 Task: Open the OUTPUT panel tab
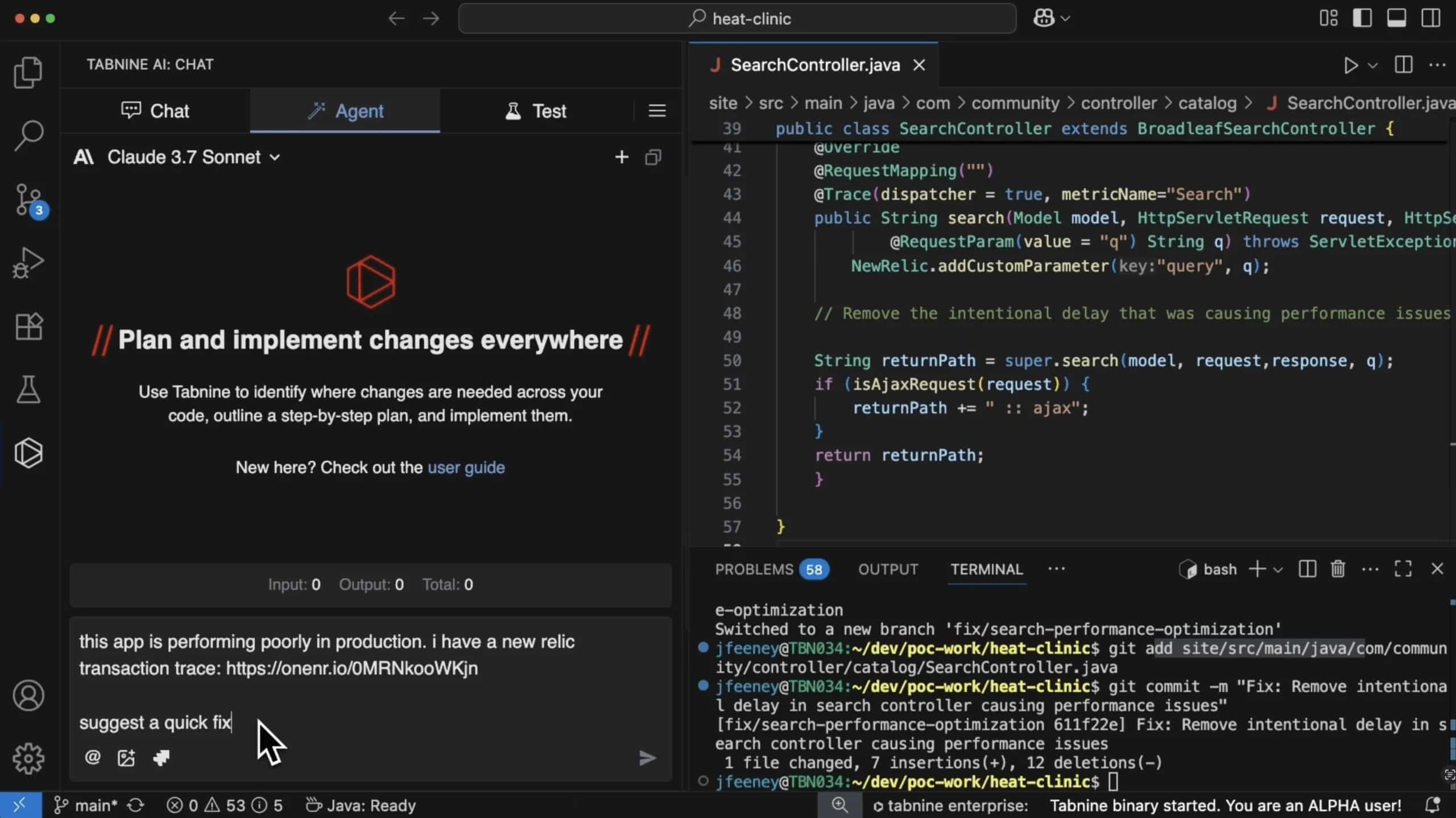coord(888,569)
